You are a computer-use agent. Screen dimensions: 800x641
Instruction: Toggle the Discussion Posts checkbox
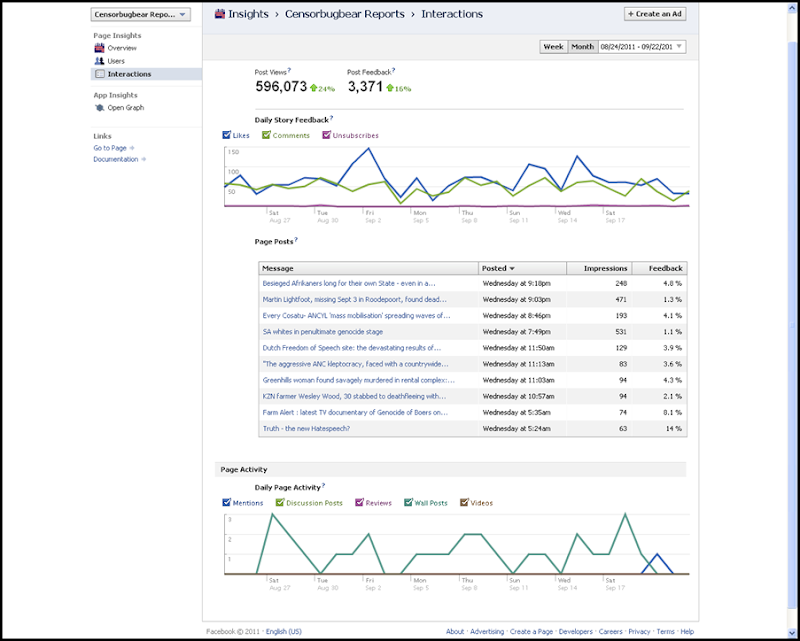coord(280,503)
